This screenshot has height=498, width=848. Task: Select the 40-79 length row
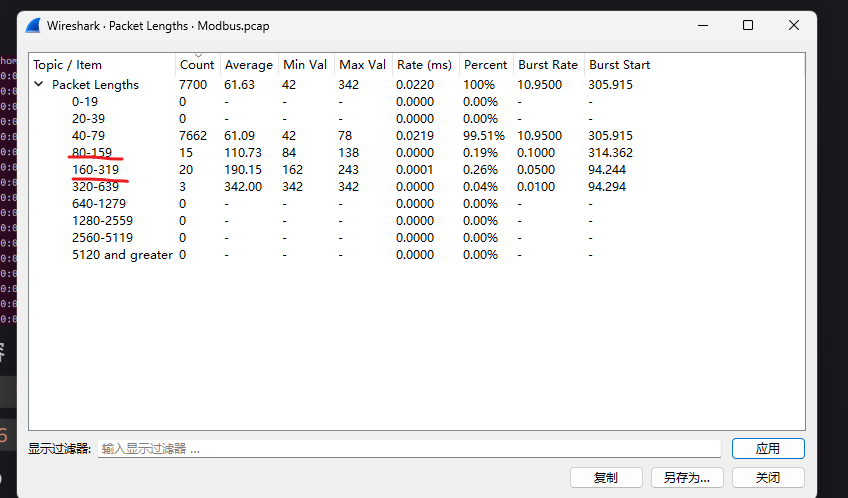pyautogui.click(x=416, y=136)
